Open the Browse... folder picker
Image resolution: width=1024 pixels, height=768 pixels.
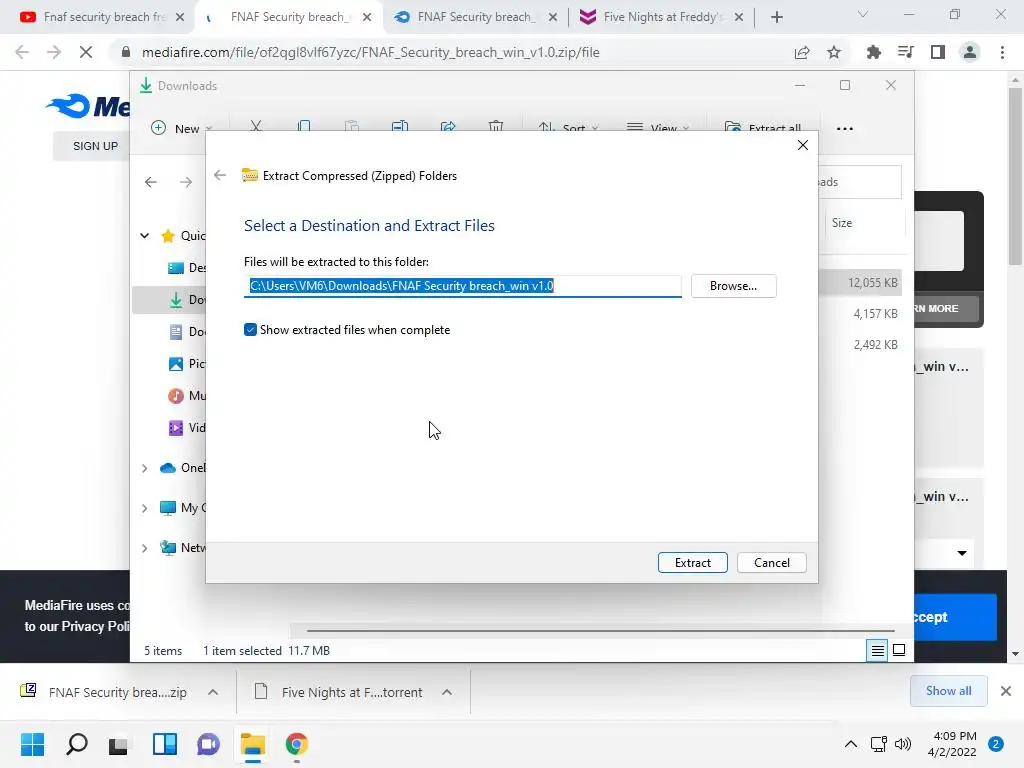(733, 286)
